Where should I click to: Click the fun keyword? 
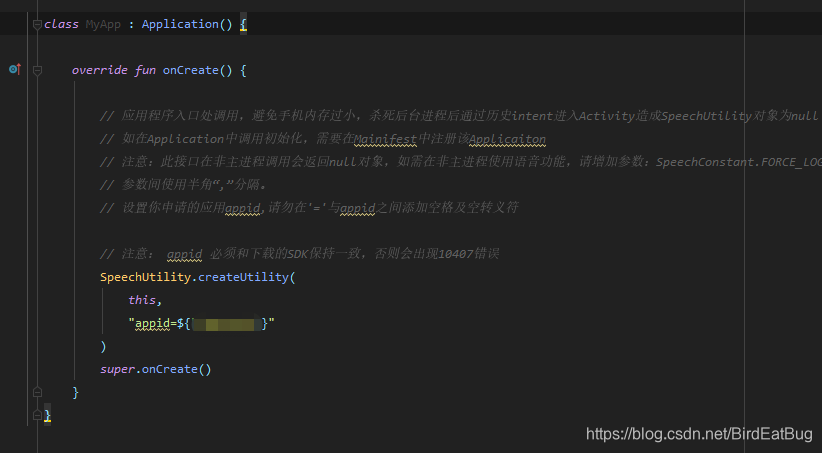pos(145,70)
